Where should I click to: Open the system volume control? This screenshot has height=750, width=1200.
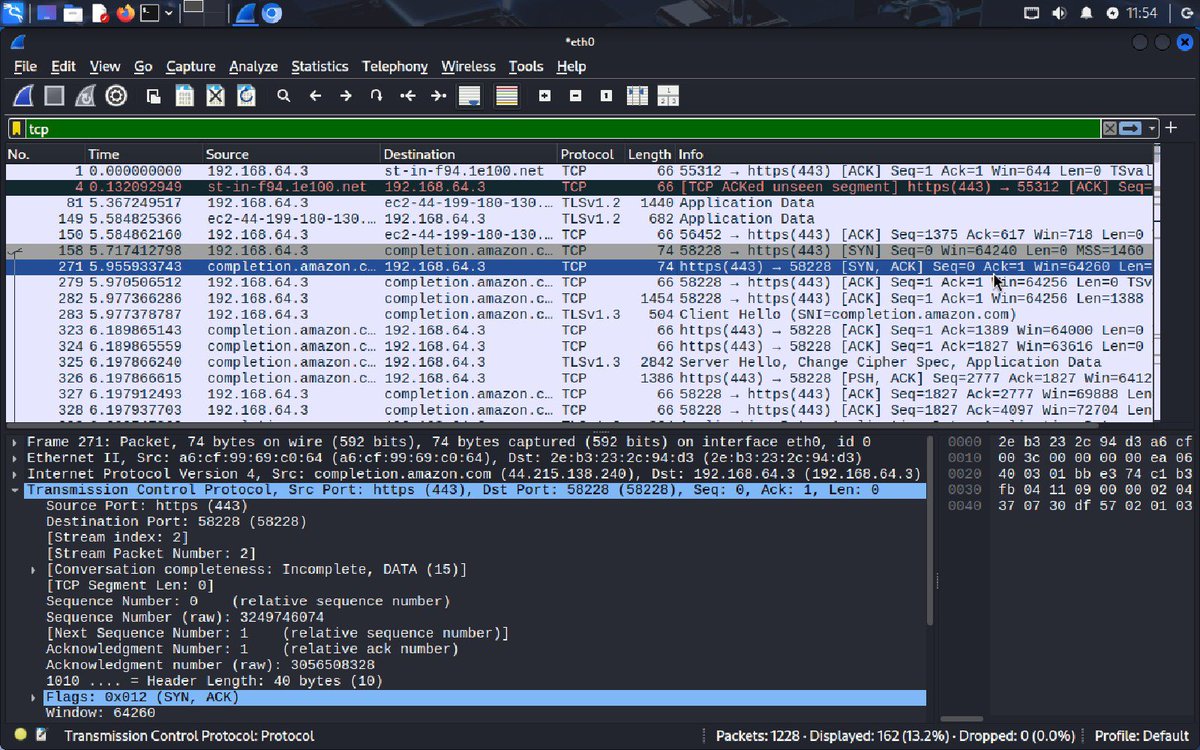click(1059, 13)
